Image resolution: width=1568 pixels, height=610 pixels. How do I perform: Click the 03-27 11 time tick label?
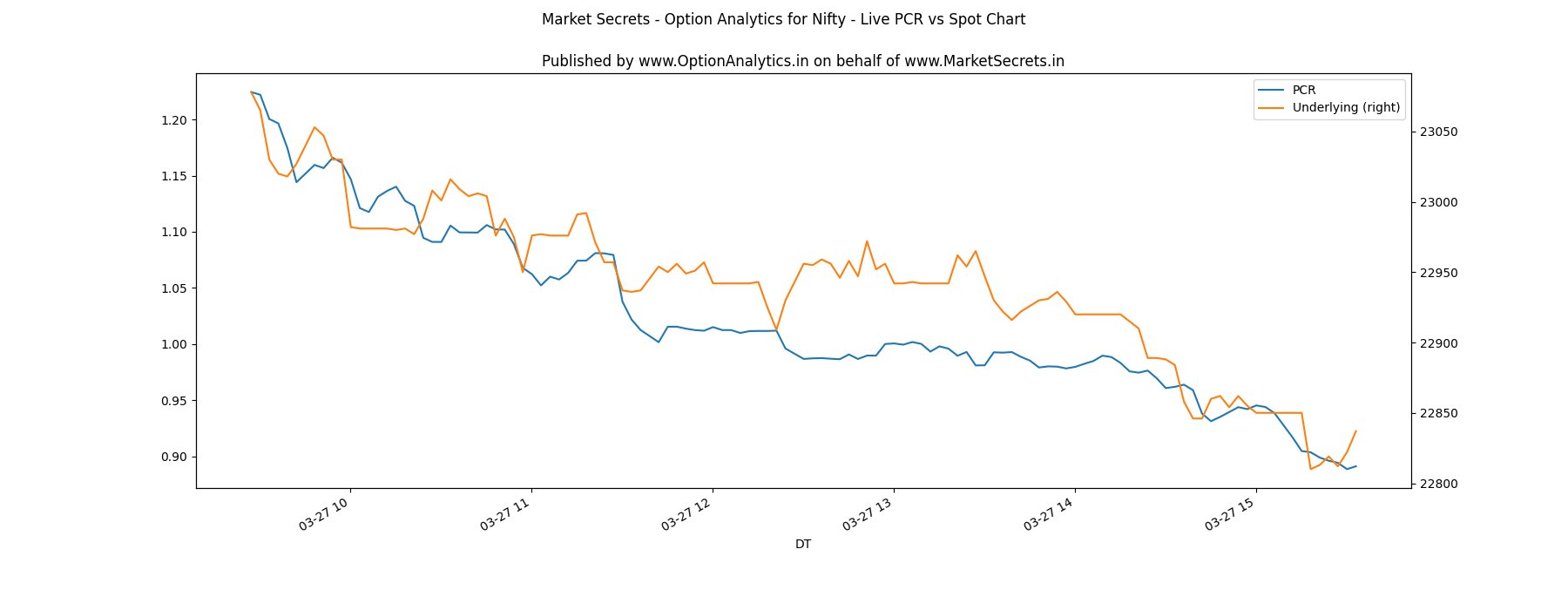tap(506, 514)
